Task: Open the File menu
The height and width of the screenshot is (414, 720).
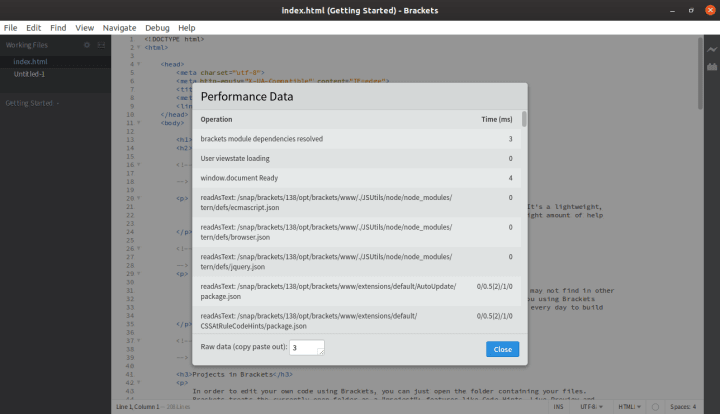Action: (x=11, y=28)
